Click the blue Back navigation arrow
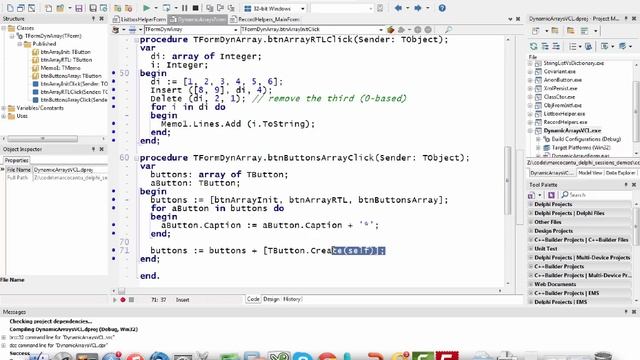The image size is (640, 360). [x=398, y=8]
